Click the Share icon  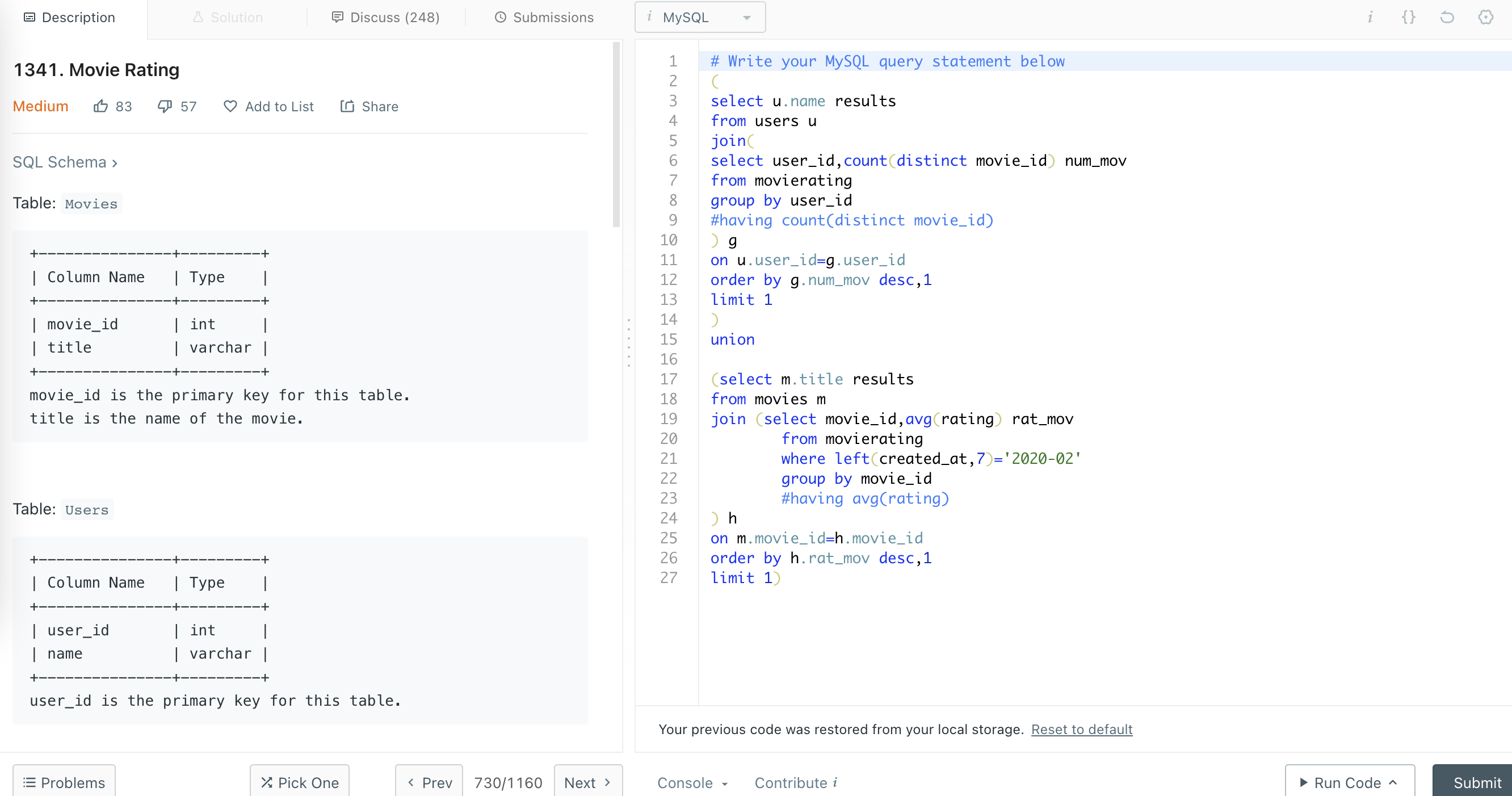(x=347, y=106)
